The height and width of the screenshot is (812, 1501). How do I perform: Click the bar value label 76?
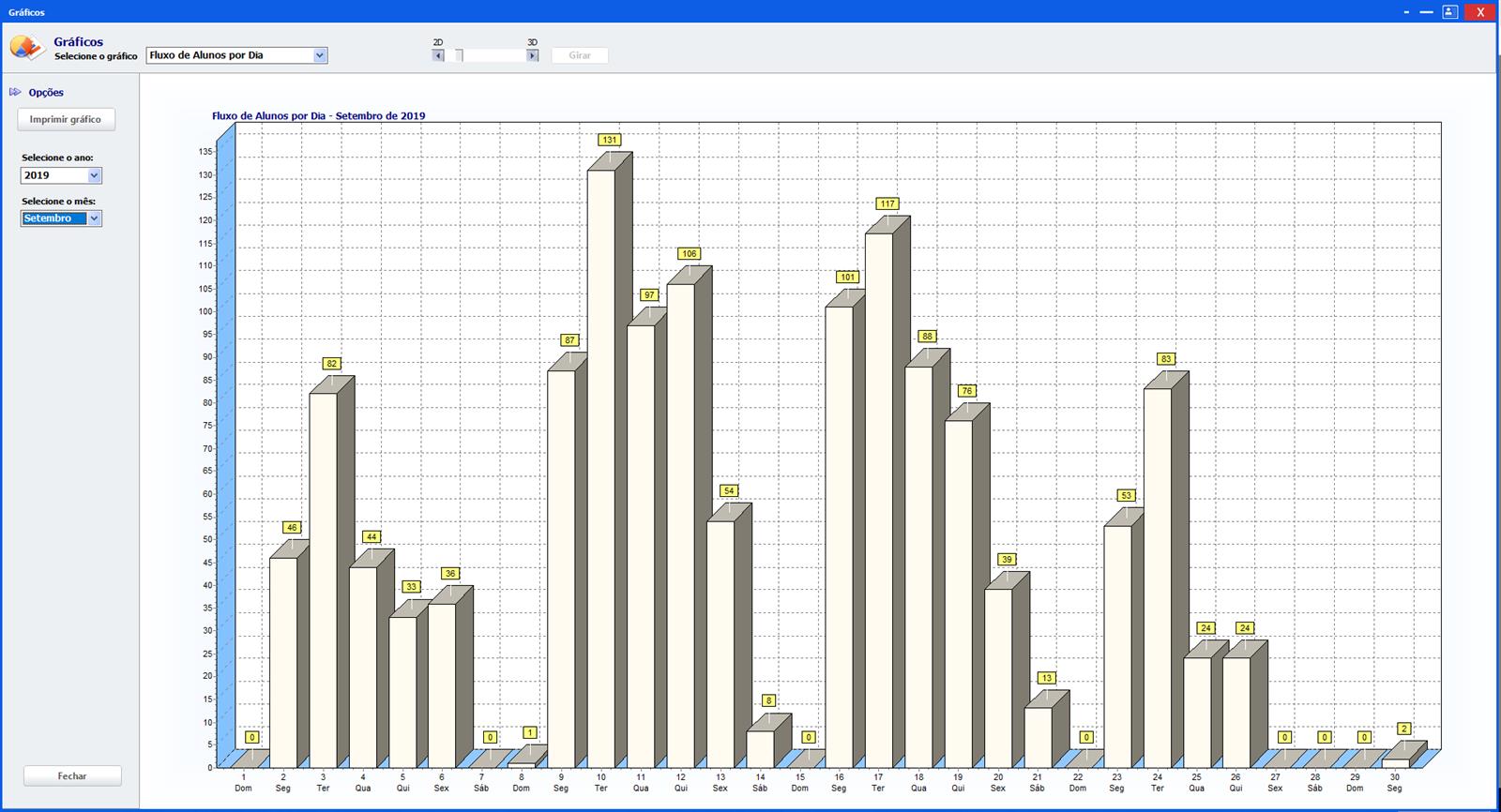pos(967,391)
